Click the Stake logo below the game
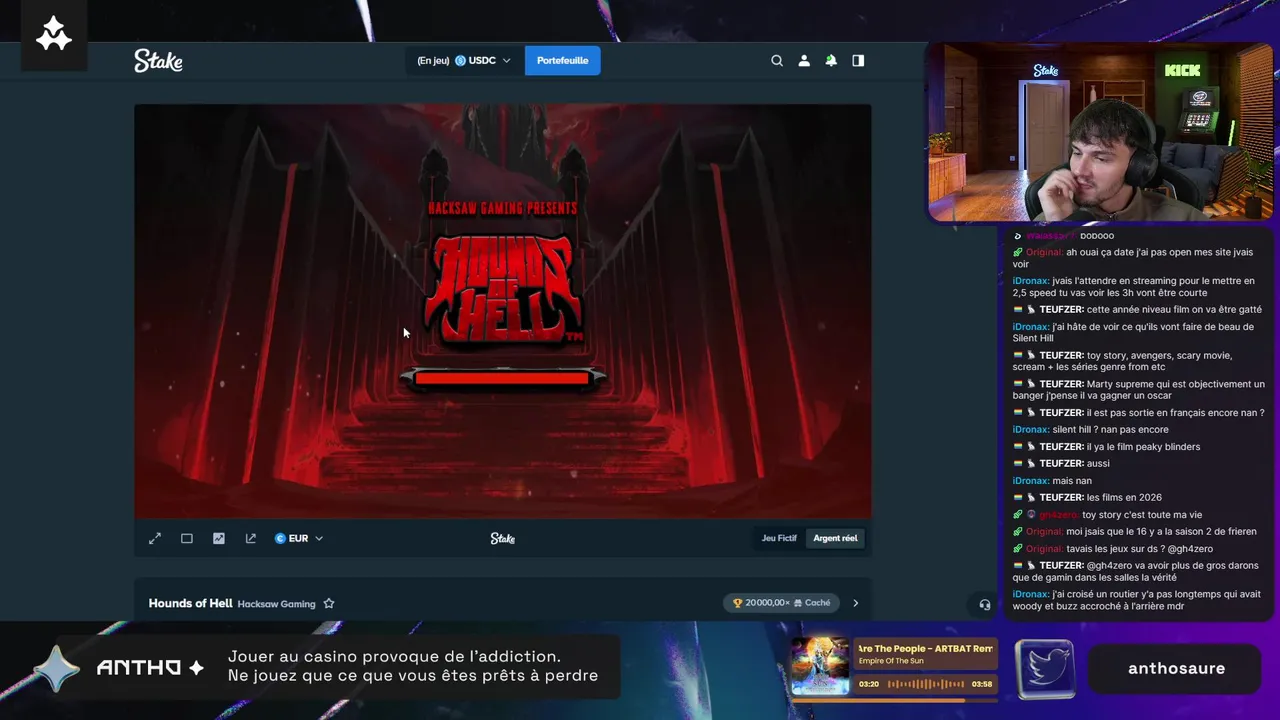 (x=503, y=538)
